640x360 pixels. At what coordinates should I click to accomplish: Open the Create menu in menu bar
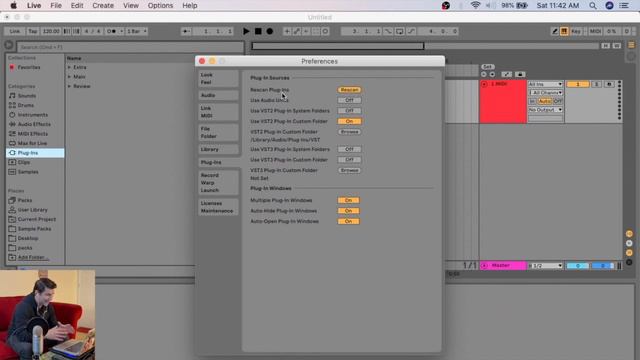[103, 6]
